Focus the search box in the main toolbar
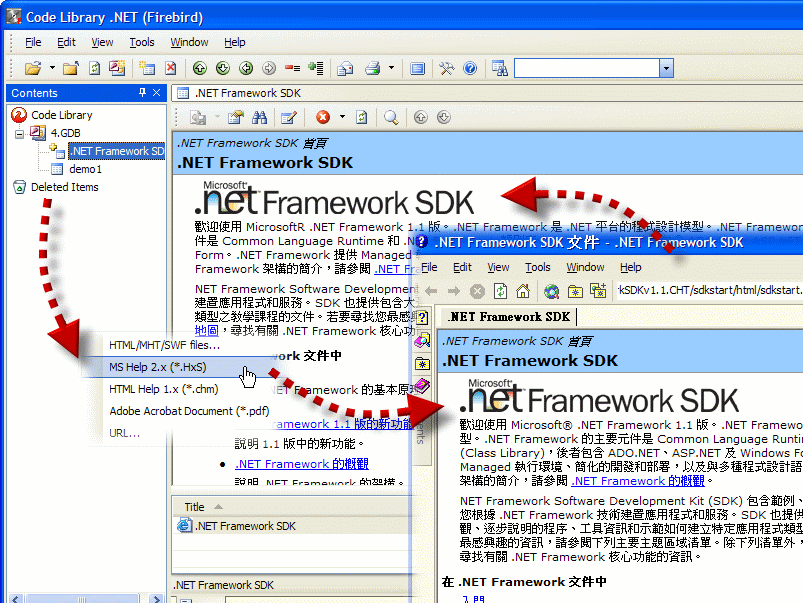This screenshot has height=603, width=803. [586, 68]
